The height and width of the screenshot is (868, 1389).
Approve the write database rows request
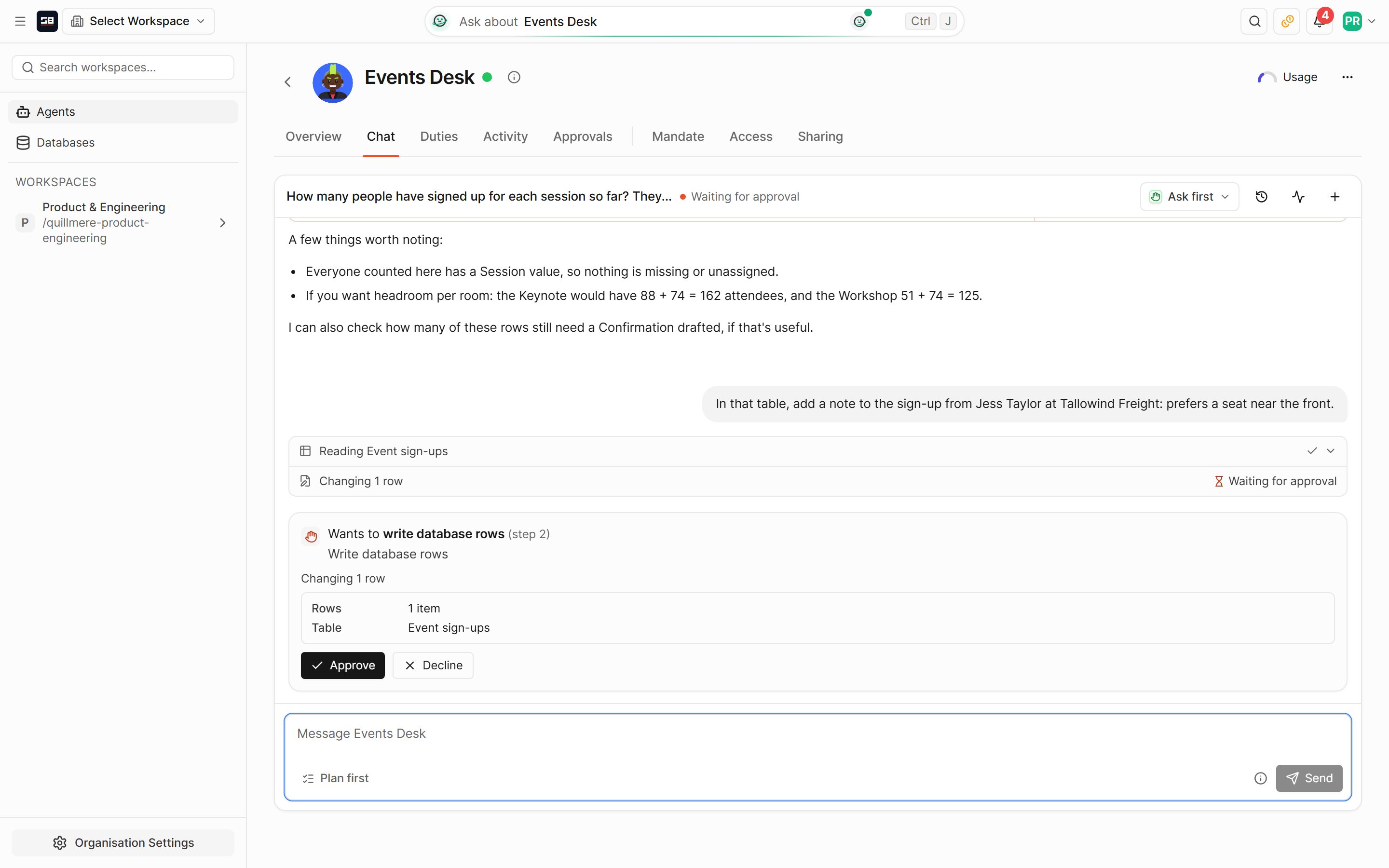pyautogui.click(x=342, y=665)
